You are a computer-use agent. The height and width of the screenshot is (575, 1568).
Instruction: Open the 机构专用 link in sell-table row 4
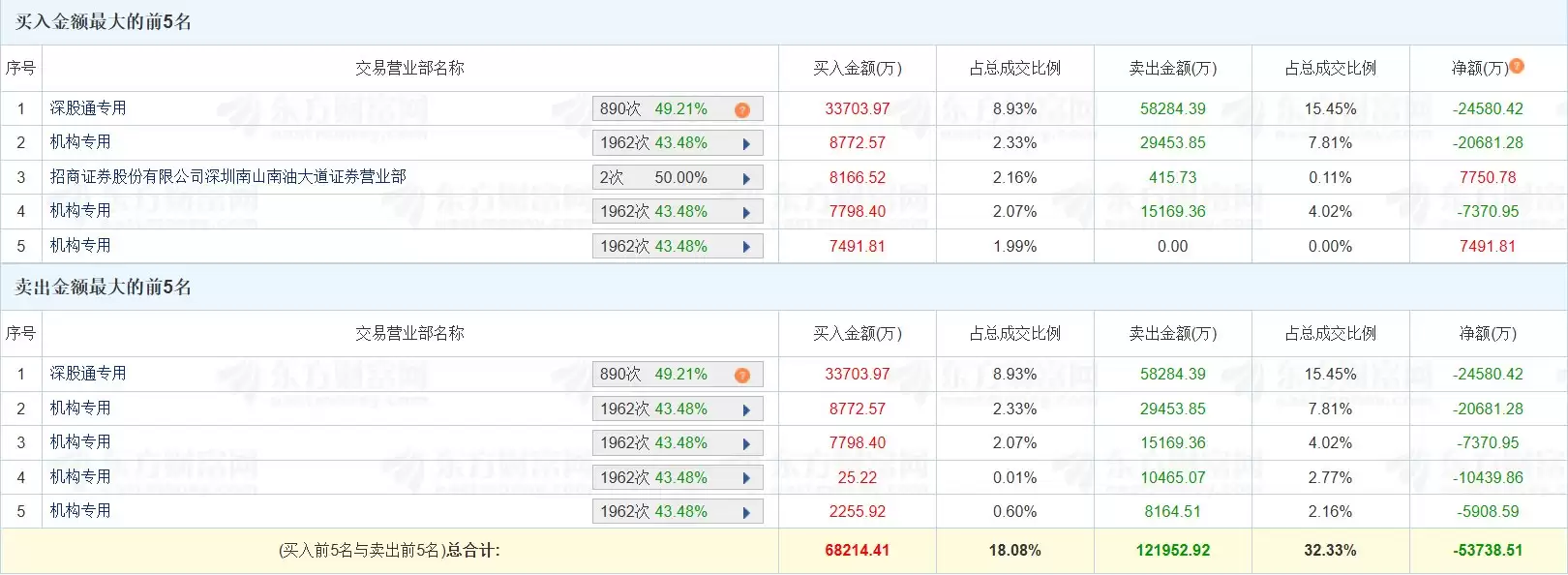(80, 476)
